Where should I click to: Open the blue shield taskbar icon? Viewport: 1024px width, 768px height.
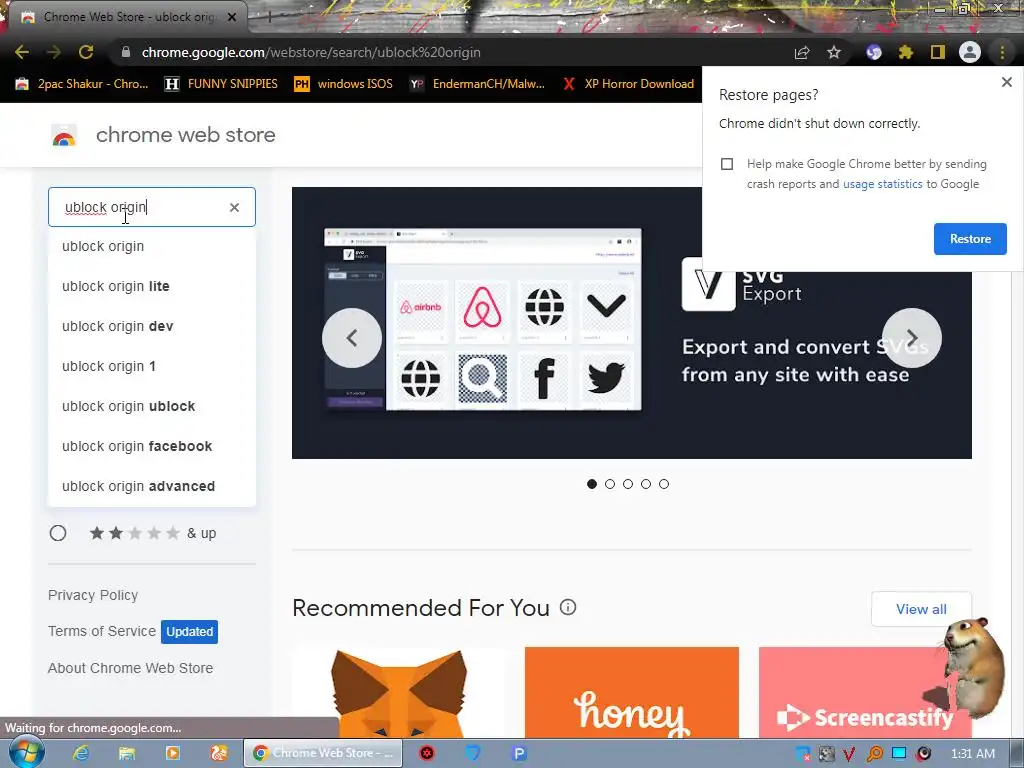coord(473,753)
